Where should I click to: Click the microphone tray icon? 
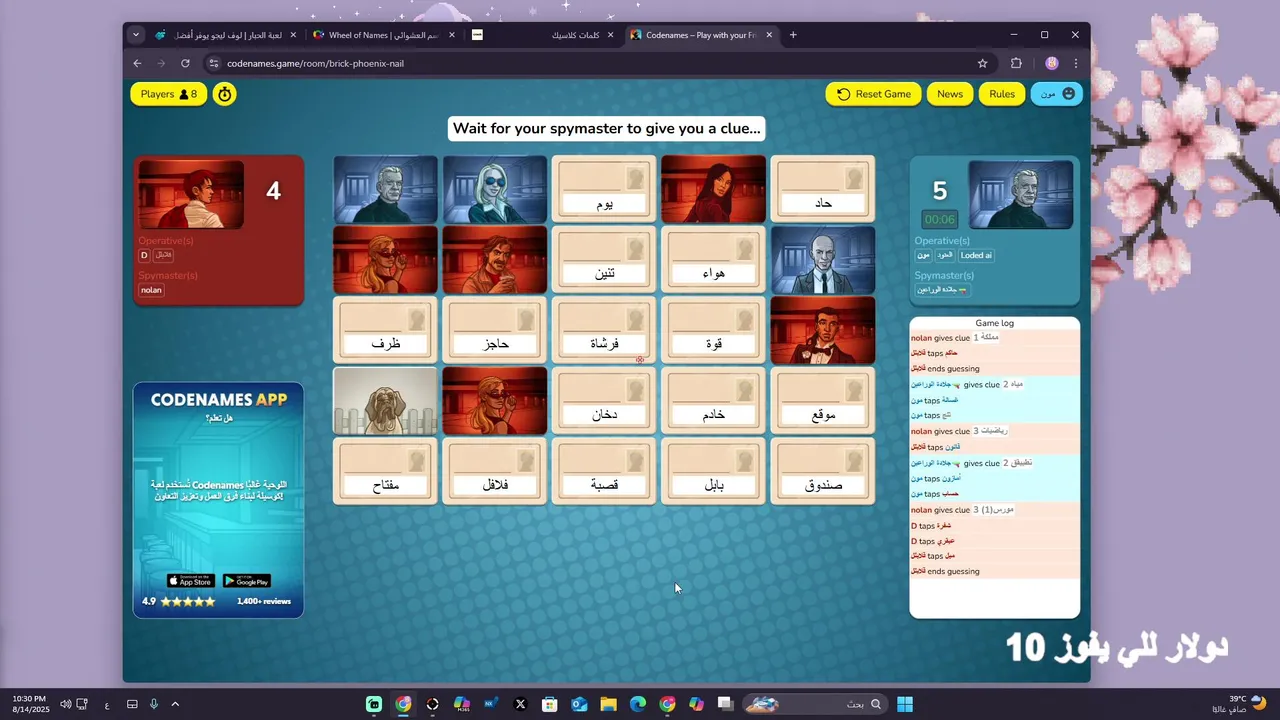tap(154, 704)
